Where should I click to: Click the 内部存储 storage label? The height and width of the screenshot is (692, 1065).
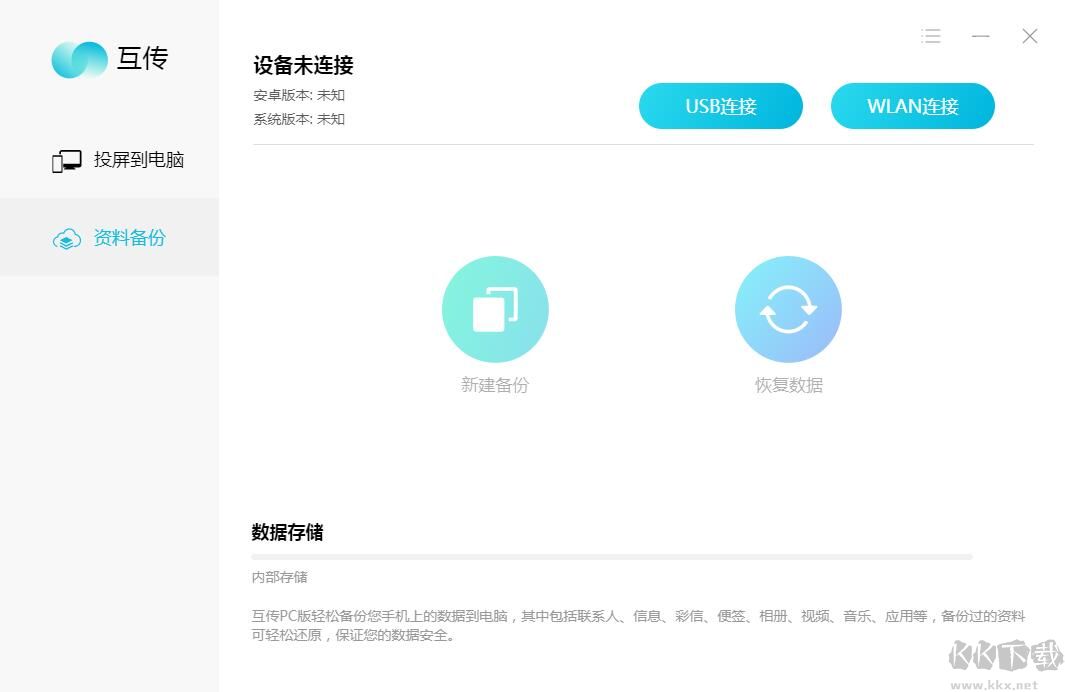click(278, 577)
